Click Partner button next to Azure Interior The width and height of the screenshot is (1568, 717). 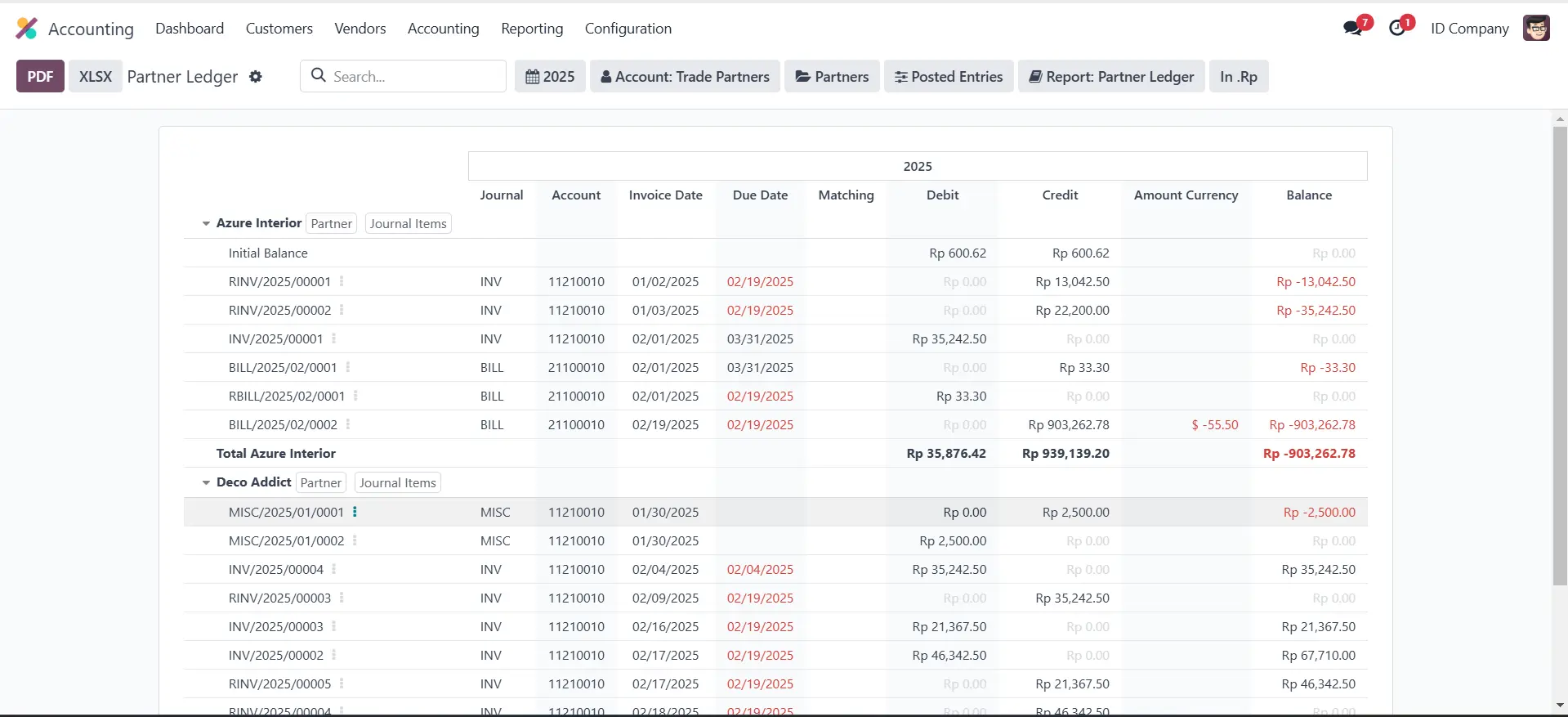click(331, 223)
